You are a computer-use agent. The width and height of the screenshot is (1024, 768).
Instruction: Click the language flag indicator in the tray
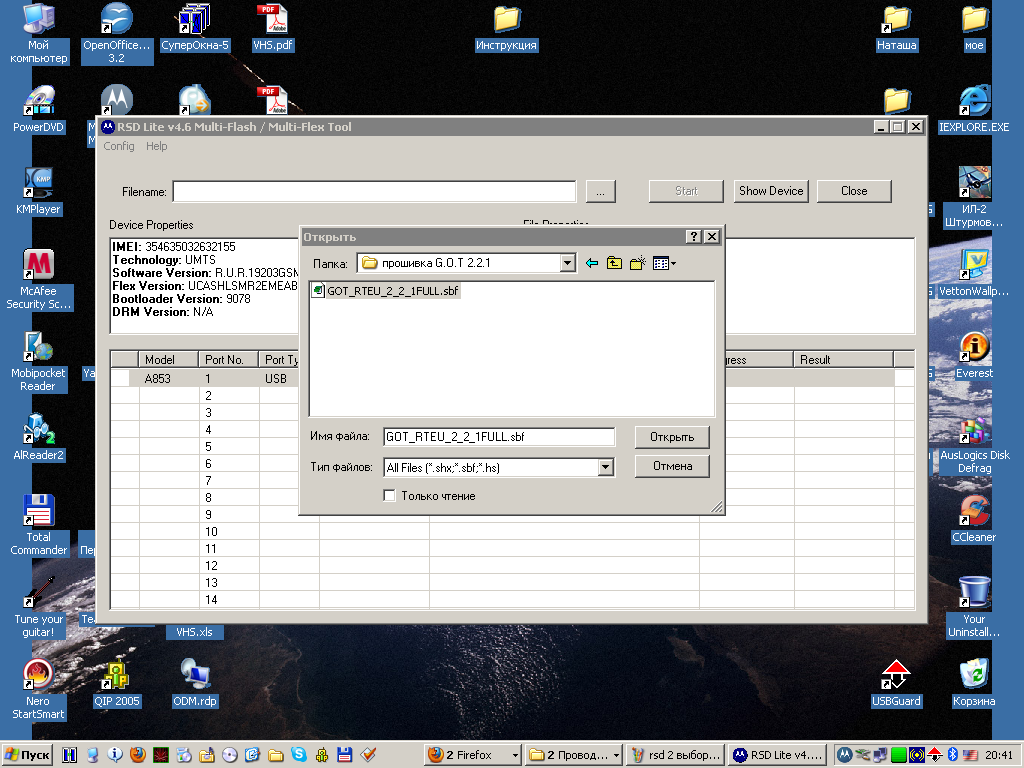point(970,755)
